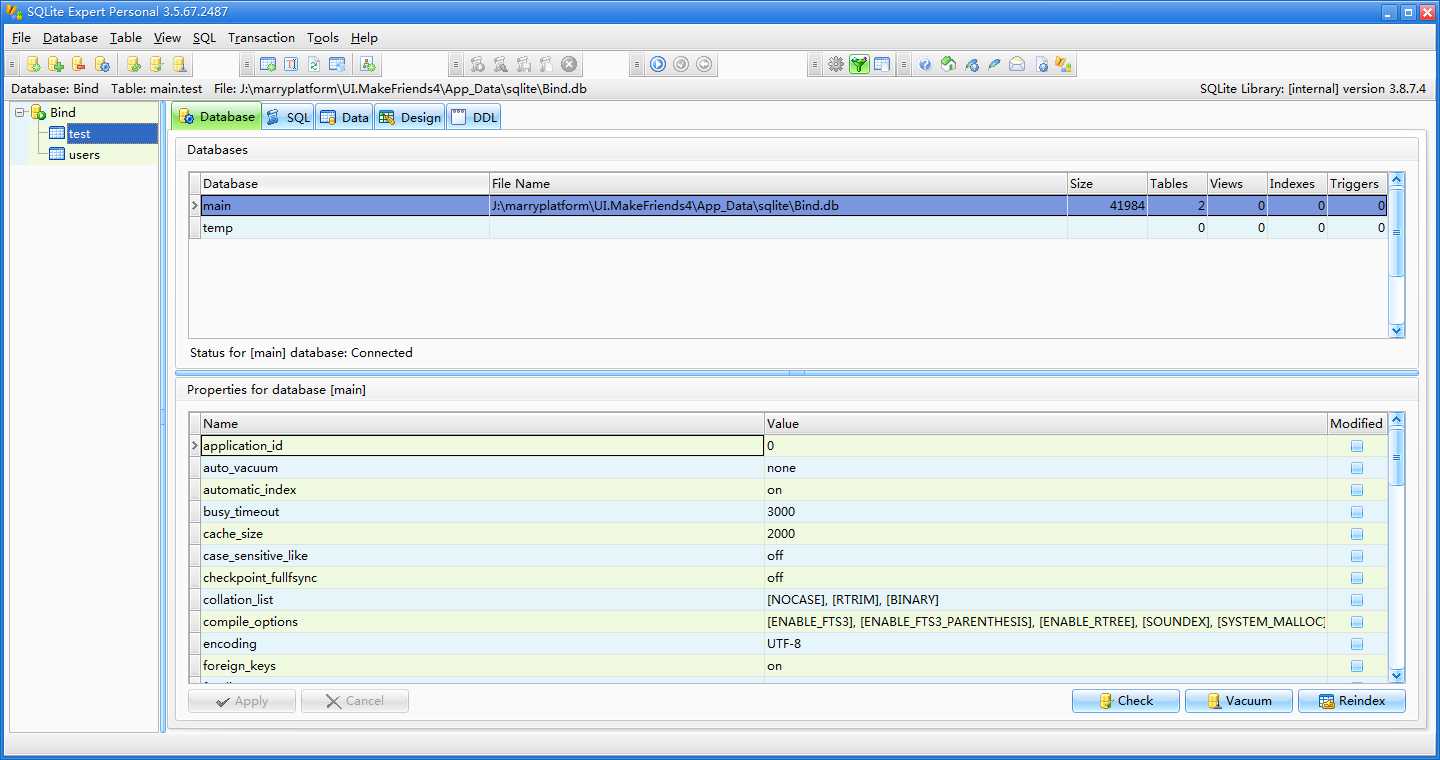
Task: Click the up arrow of properties scrollbar
Action: [1397, 420]
